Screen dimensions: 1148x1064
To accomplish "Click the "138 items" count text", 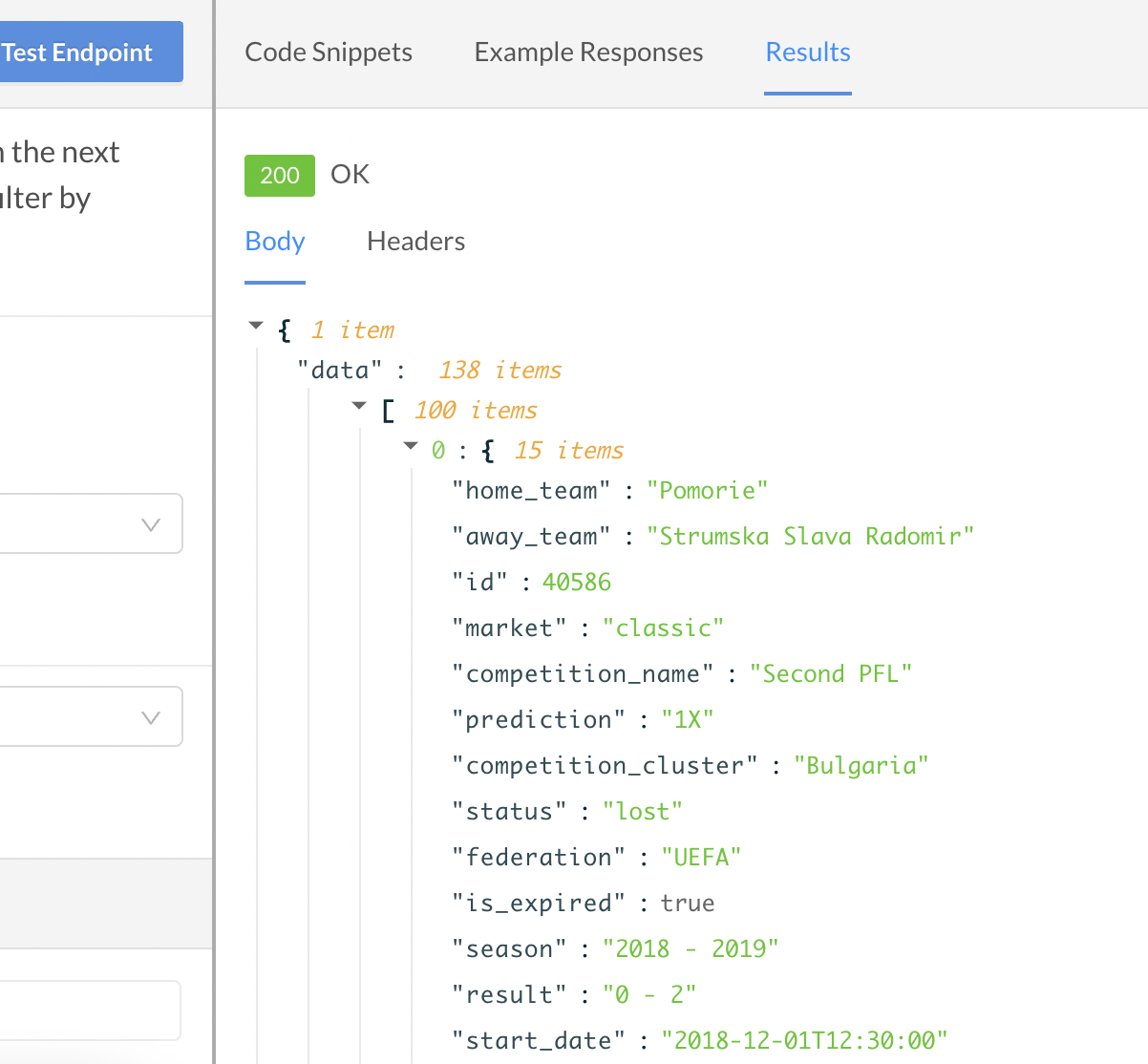I will point(500,371).
